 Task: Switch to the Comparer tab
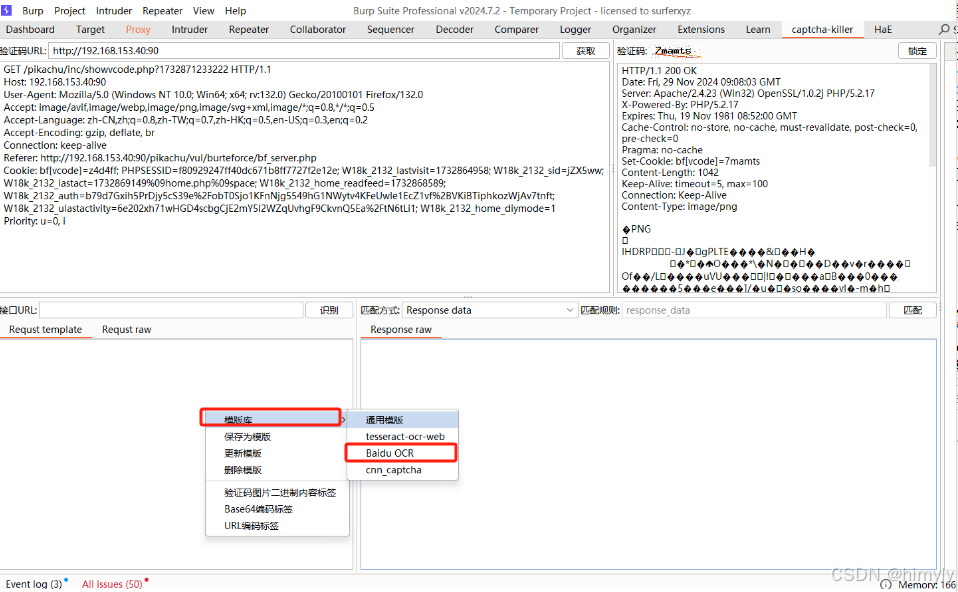click(516, 29)
